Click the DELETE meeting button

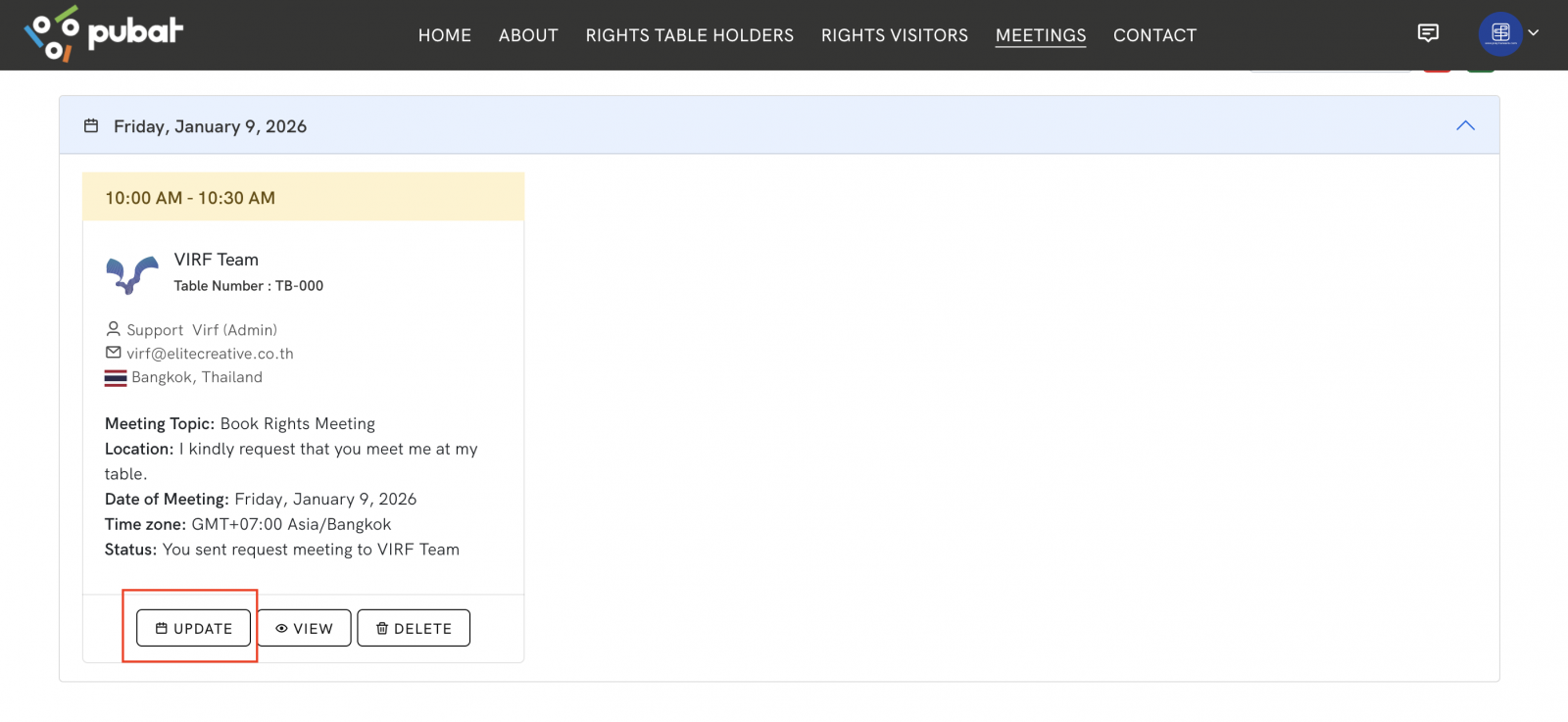pyautogui.click(x=414, y=628)
